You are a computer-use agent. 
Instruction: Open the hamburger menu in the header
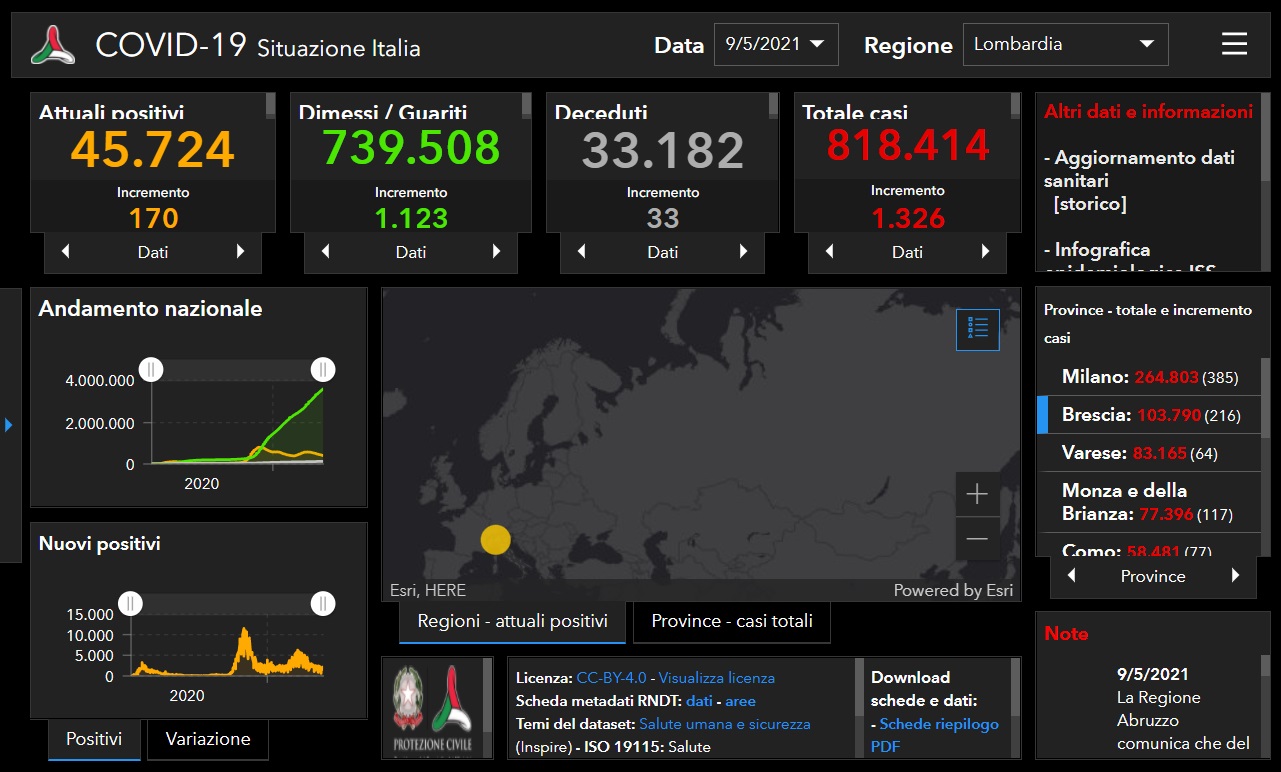pos(1234,44)
